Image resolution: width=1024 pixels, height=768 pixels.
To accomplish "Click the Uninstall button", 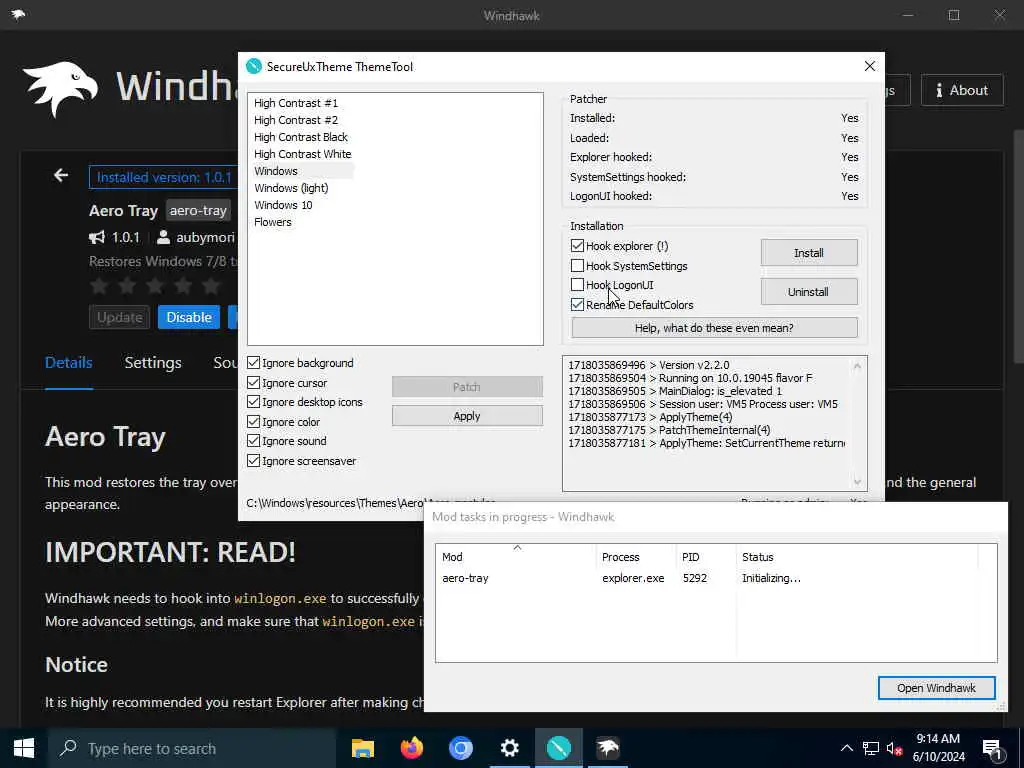I will click(x=808, y=292).
